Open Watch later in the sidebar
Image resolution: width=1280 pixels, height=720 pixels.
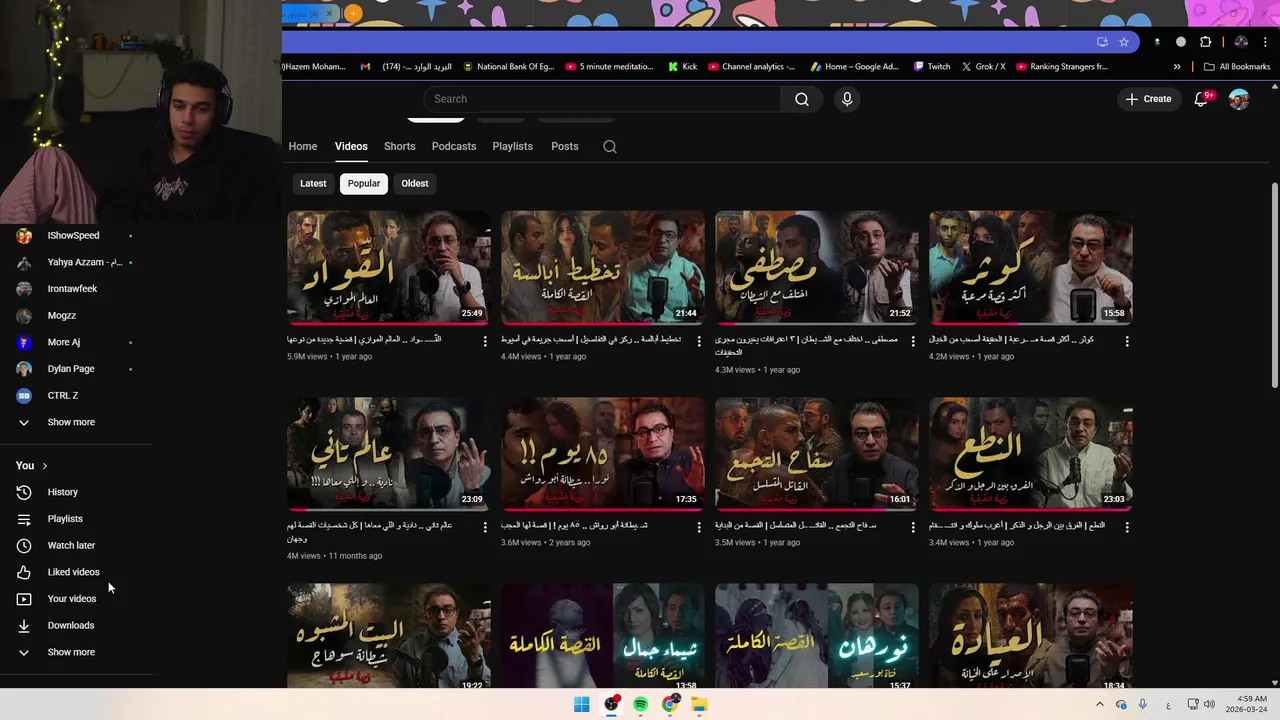pos(71,545)
